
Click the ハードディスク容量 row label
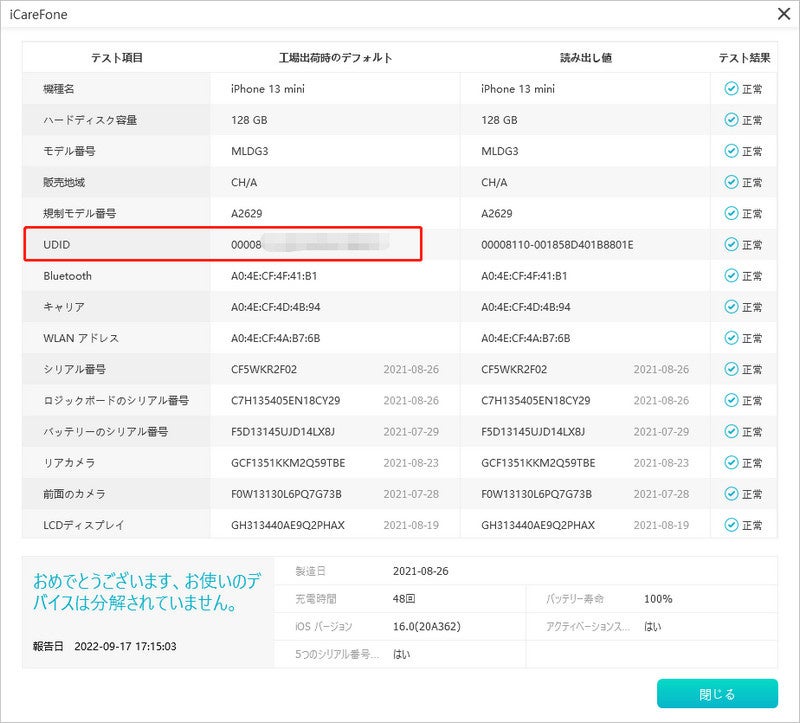click(90, 120)
